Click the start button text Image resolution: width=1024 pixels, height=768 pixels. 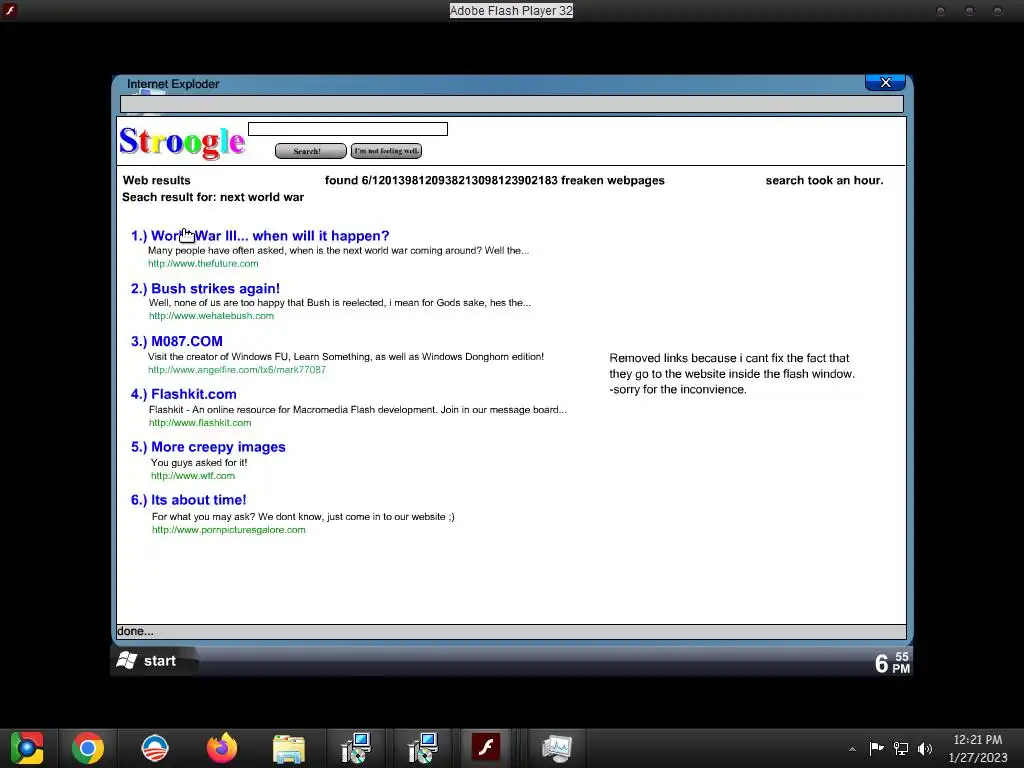pos(160,661)
